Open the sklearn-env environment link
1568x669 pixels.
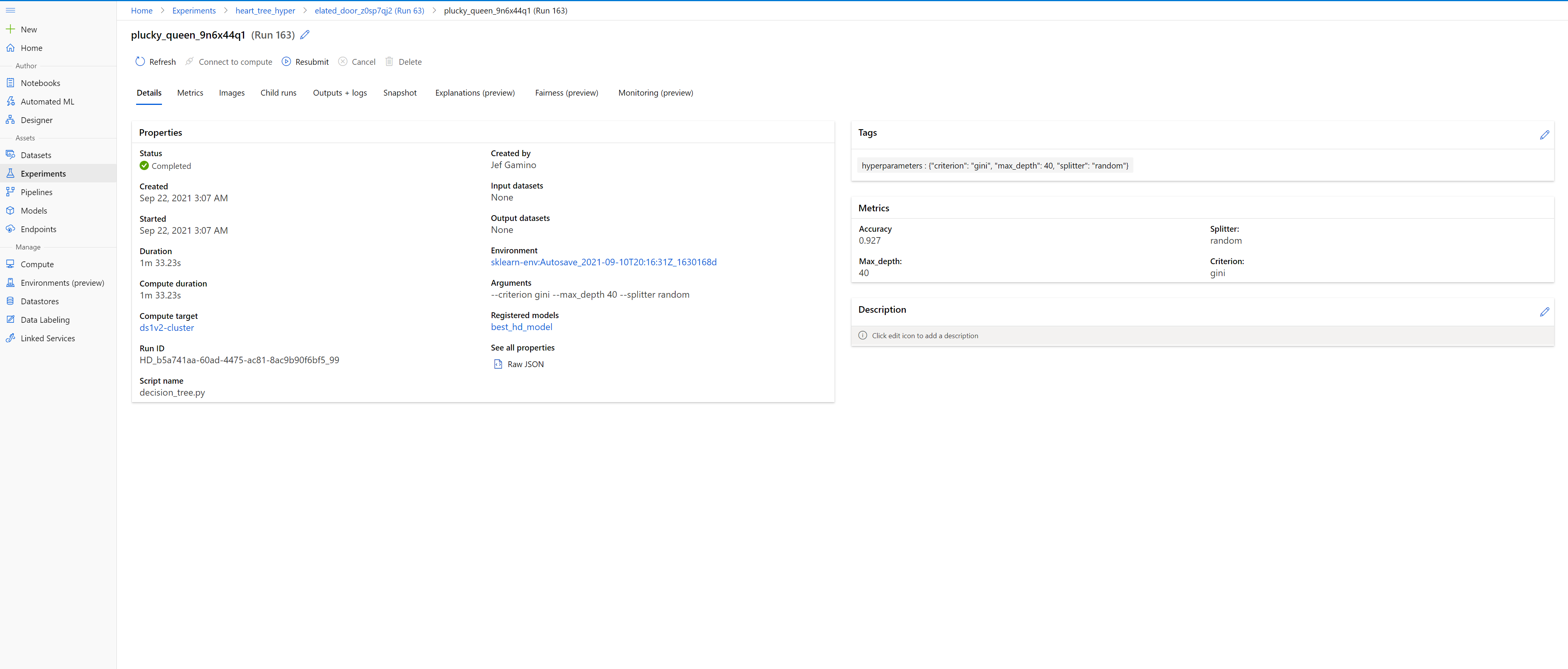[604, 262]
